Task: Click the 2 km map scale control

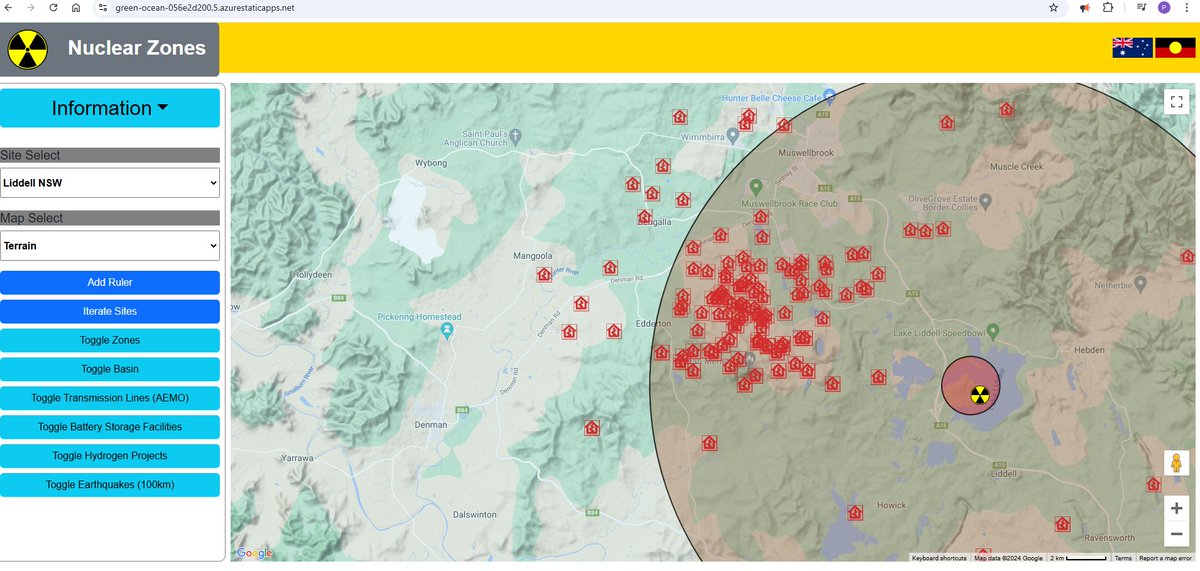Action: [1078, 558]
